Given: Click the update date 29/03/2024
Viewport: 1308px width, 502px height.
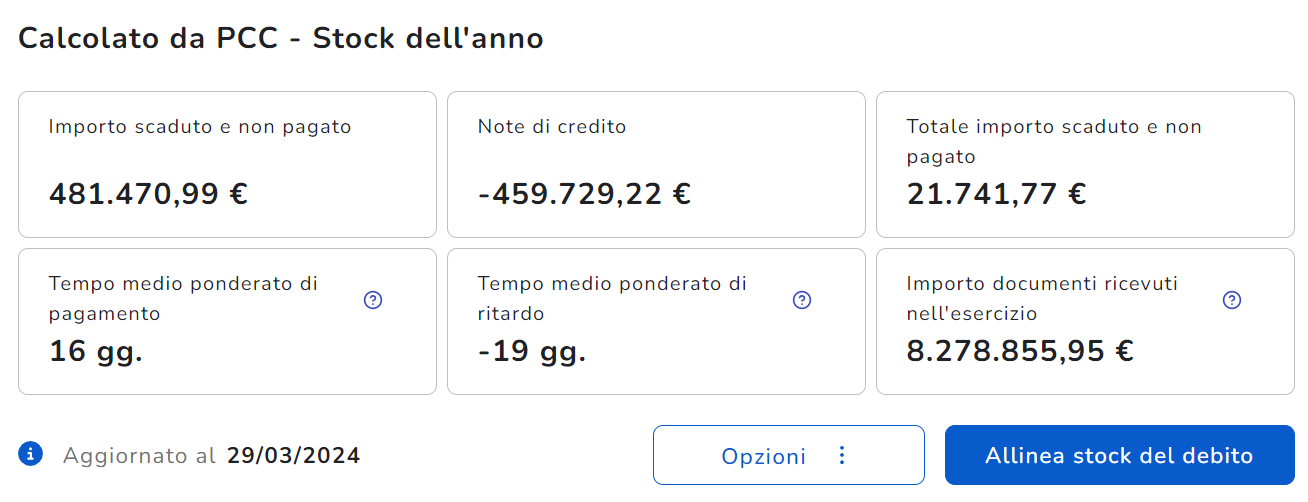Looking at the screenshot, I should (293, 456).
